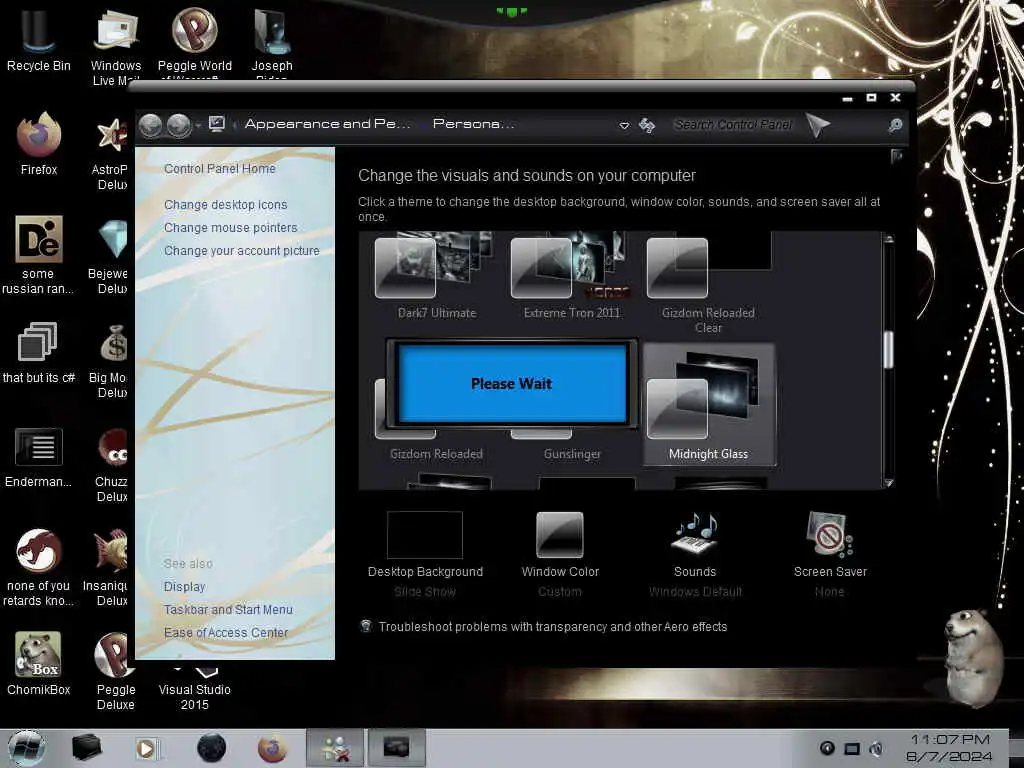The width and height of the screenshot is (1024, 768).
Task: Open the media player taskbar icon
Action: [x=146, y=748]
